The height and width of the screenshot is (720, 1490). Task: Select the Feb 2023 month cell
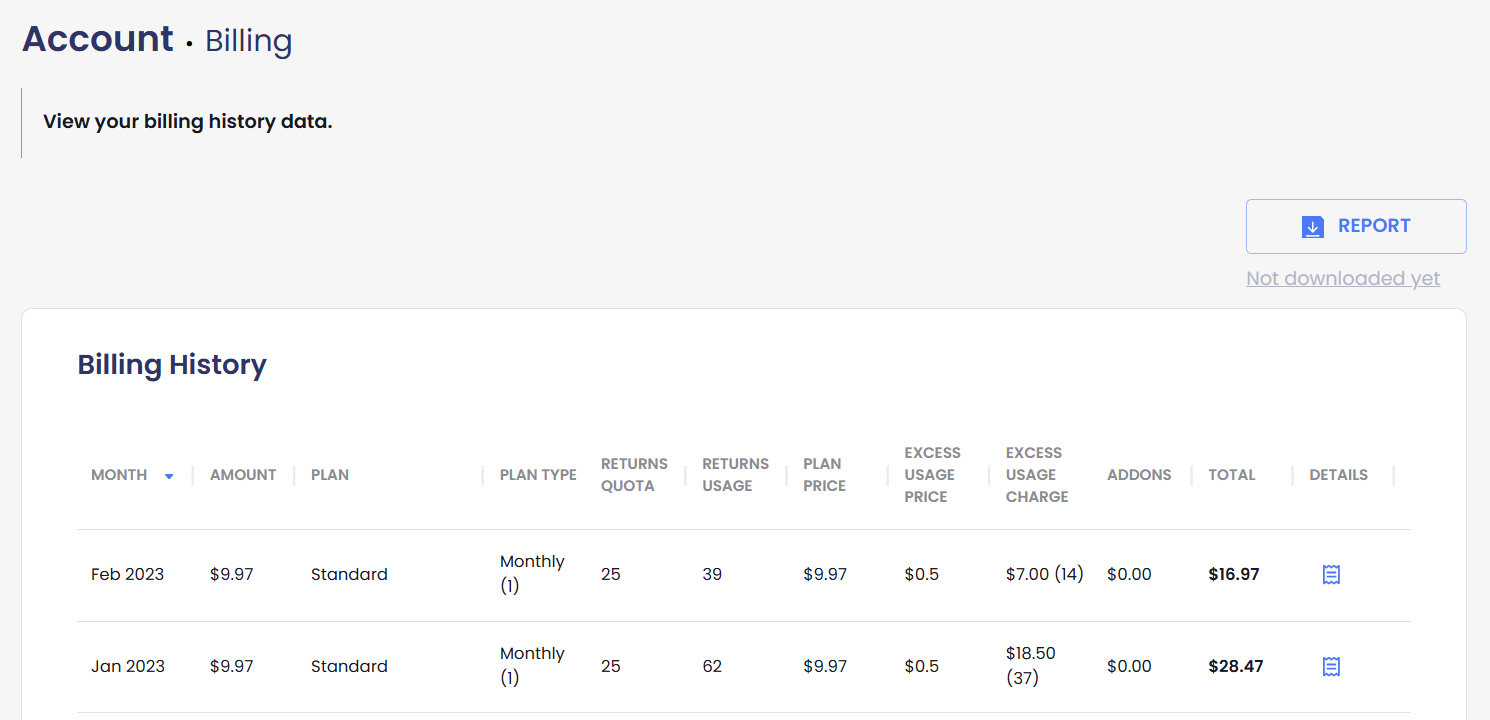point(127,574)
